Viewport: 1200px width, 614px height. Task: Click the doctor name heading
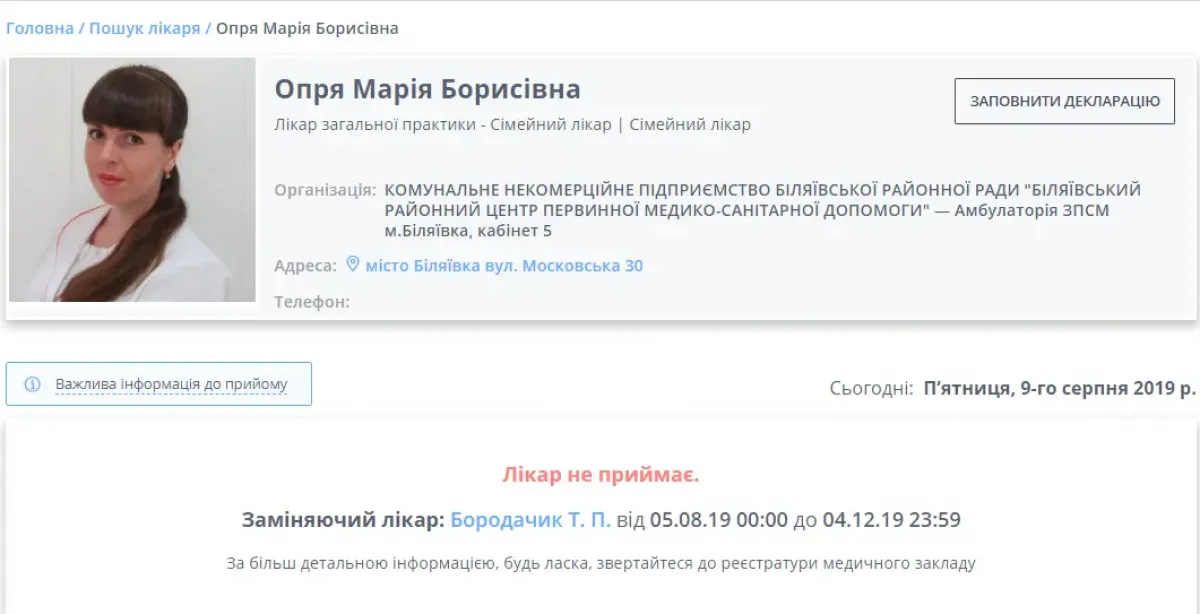[427, 89]
